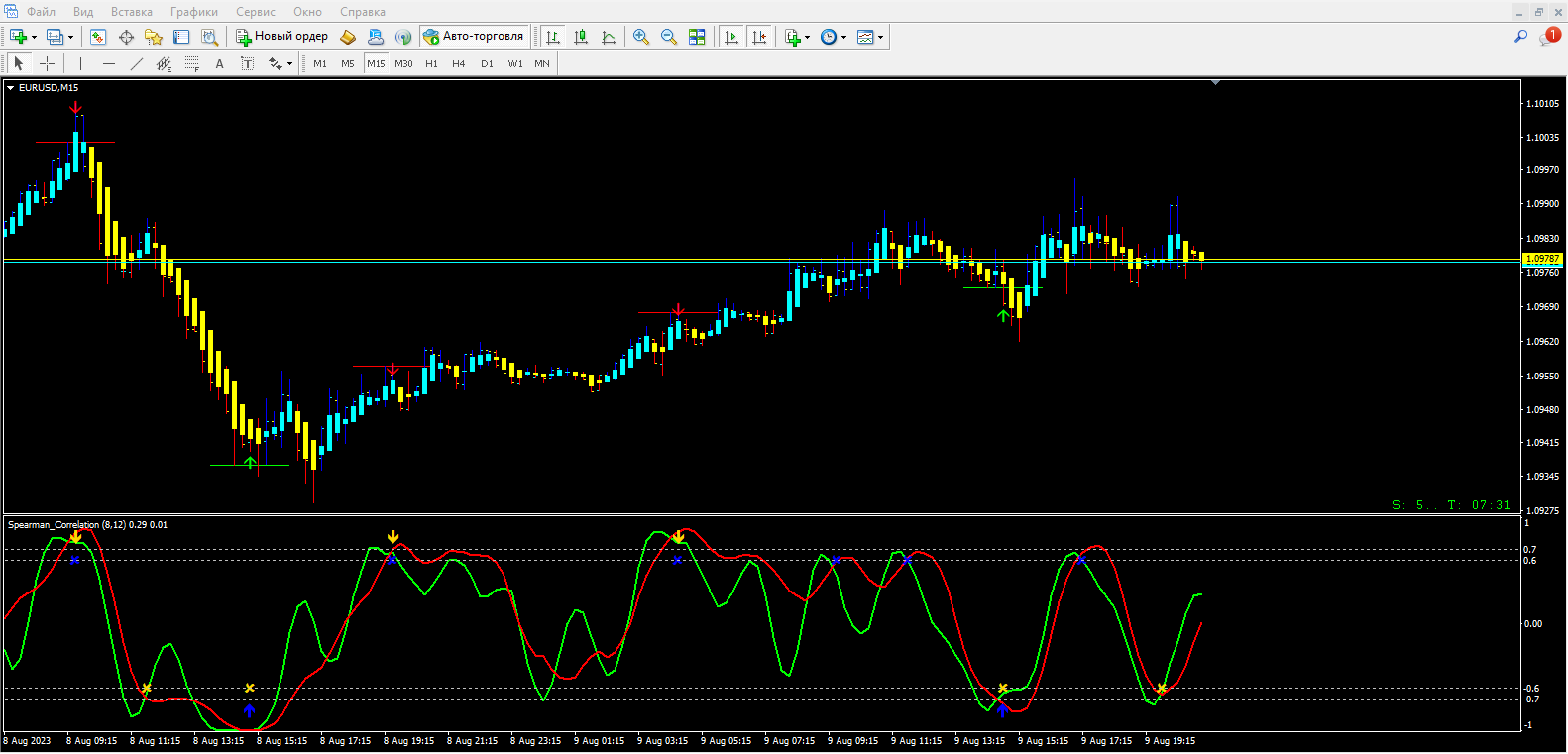1568x754 pixels.
Task: Zoom out on the chart
Action: 669,37
